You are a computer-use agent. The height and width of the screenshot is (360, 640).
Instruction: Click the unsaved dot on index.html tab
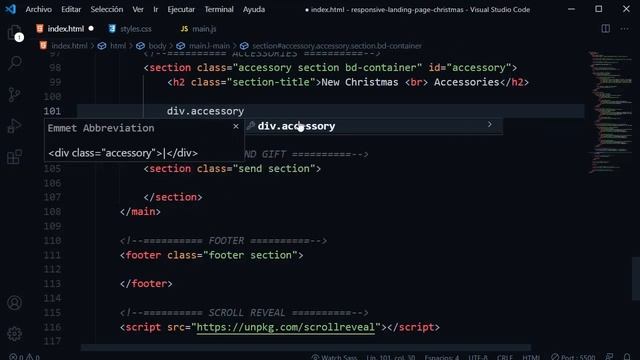[91, 29]
